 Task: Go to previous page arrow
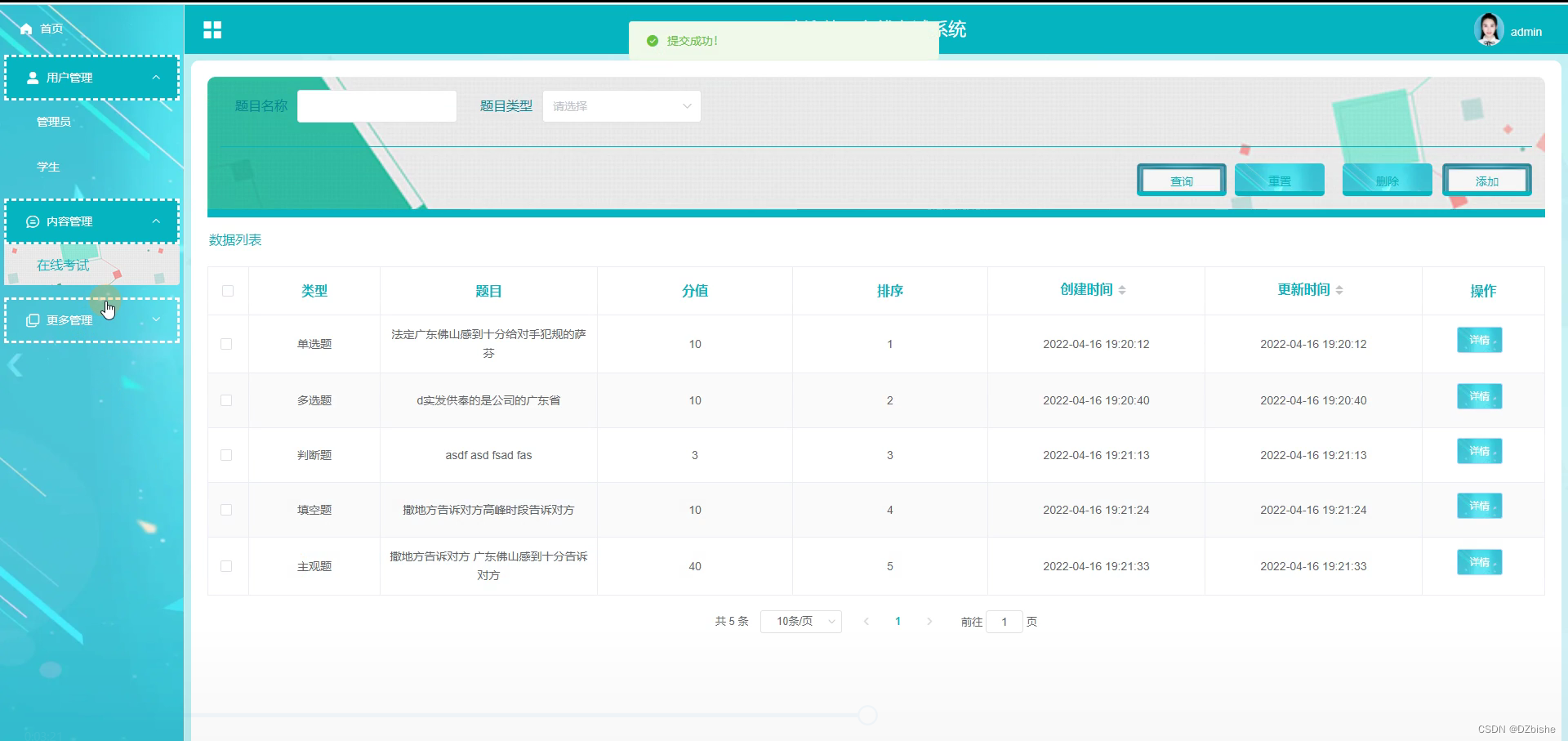click(x=866, y=622)
